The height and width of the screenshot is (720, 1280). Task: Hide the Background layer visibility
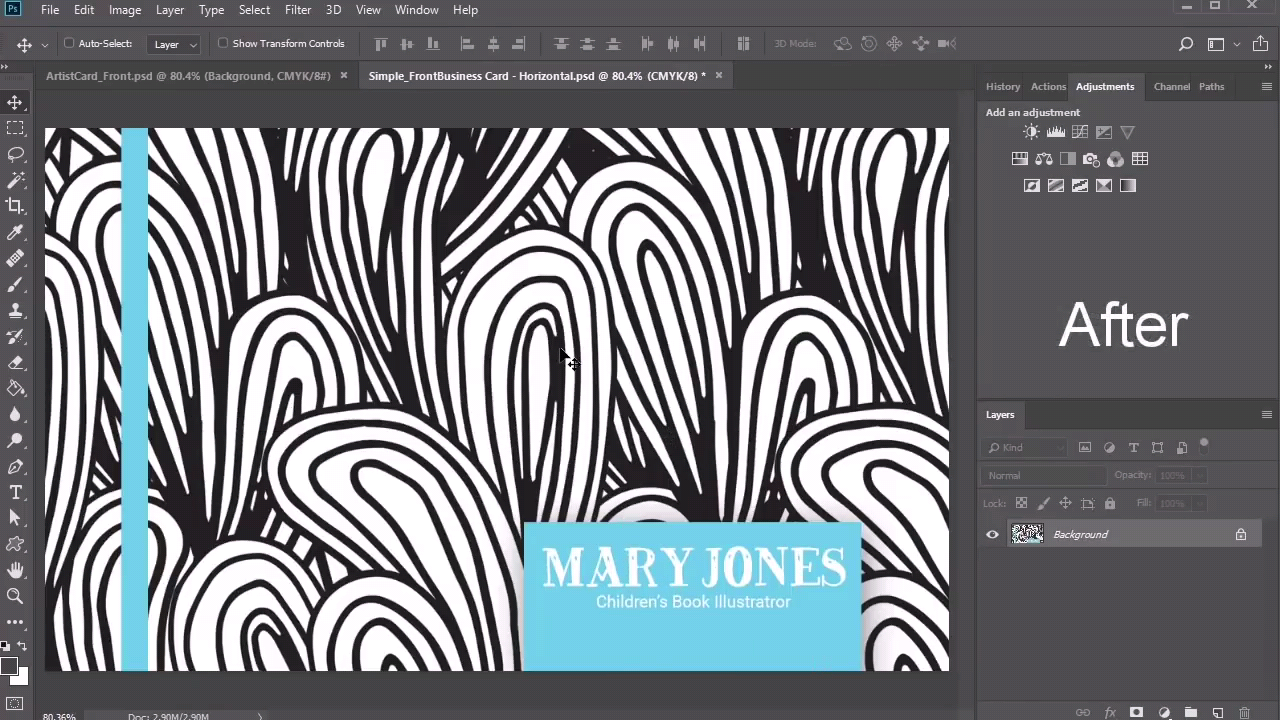point(992,535)
